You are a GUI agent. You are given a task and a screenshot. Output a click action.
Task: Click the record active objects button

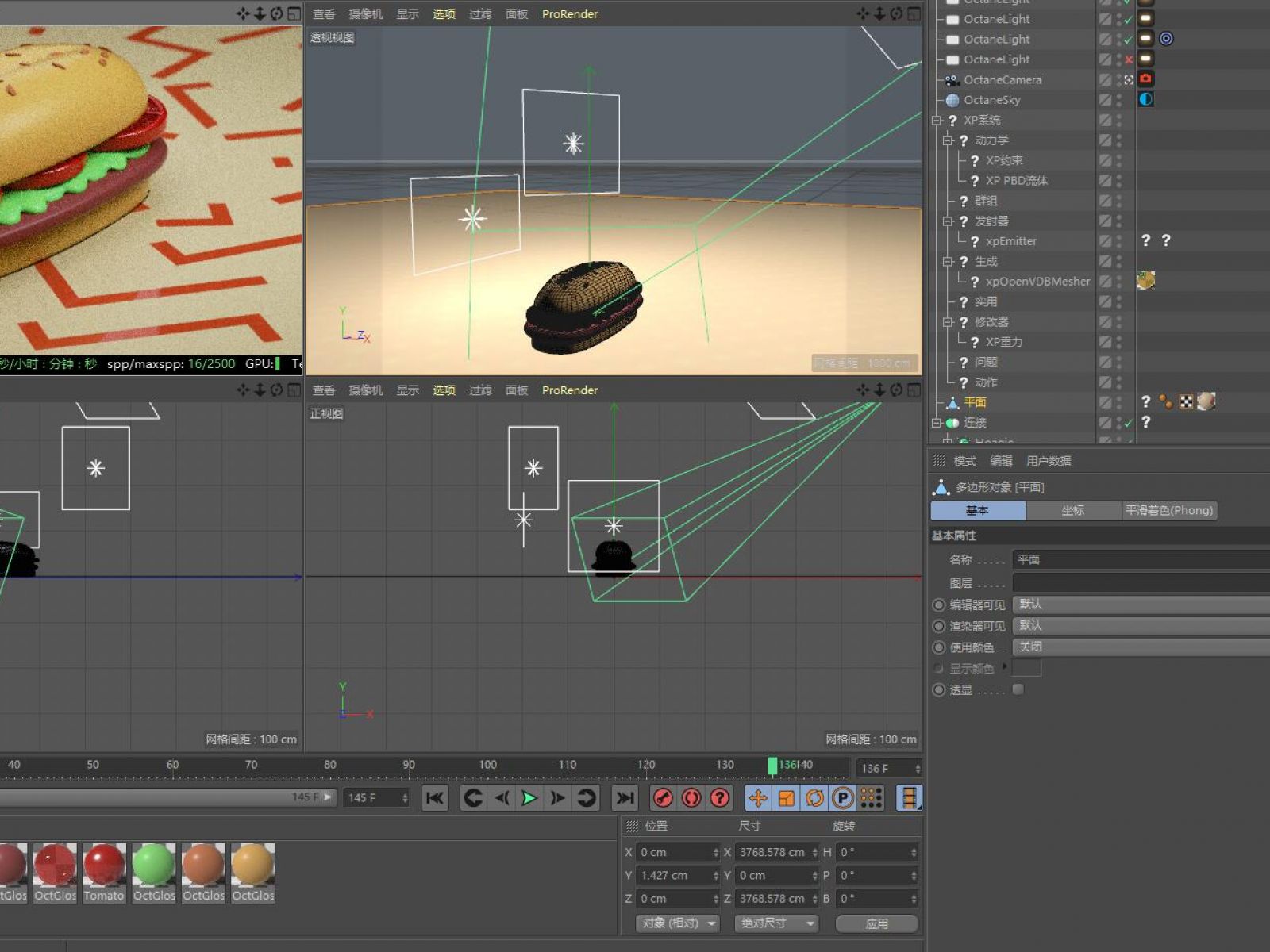tap(663, 798)
